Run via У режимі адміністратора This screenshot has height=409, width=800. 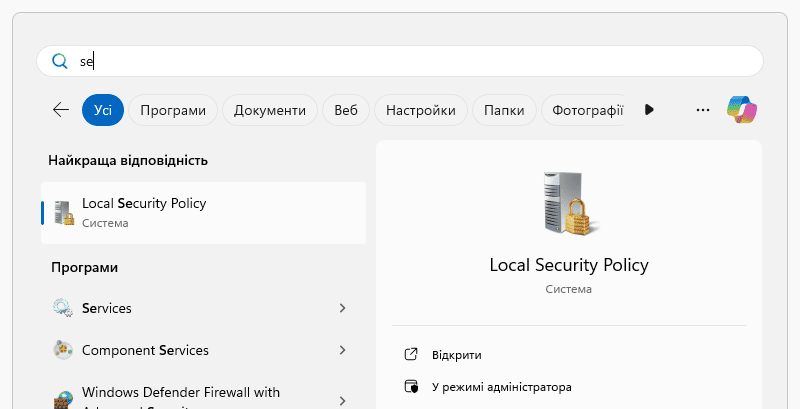pos(501,386)
